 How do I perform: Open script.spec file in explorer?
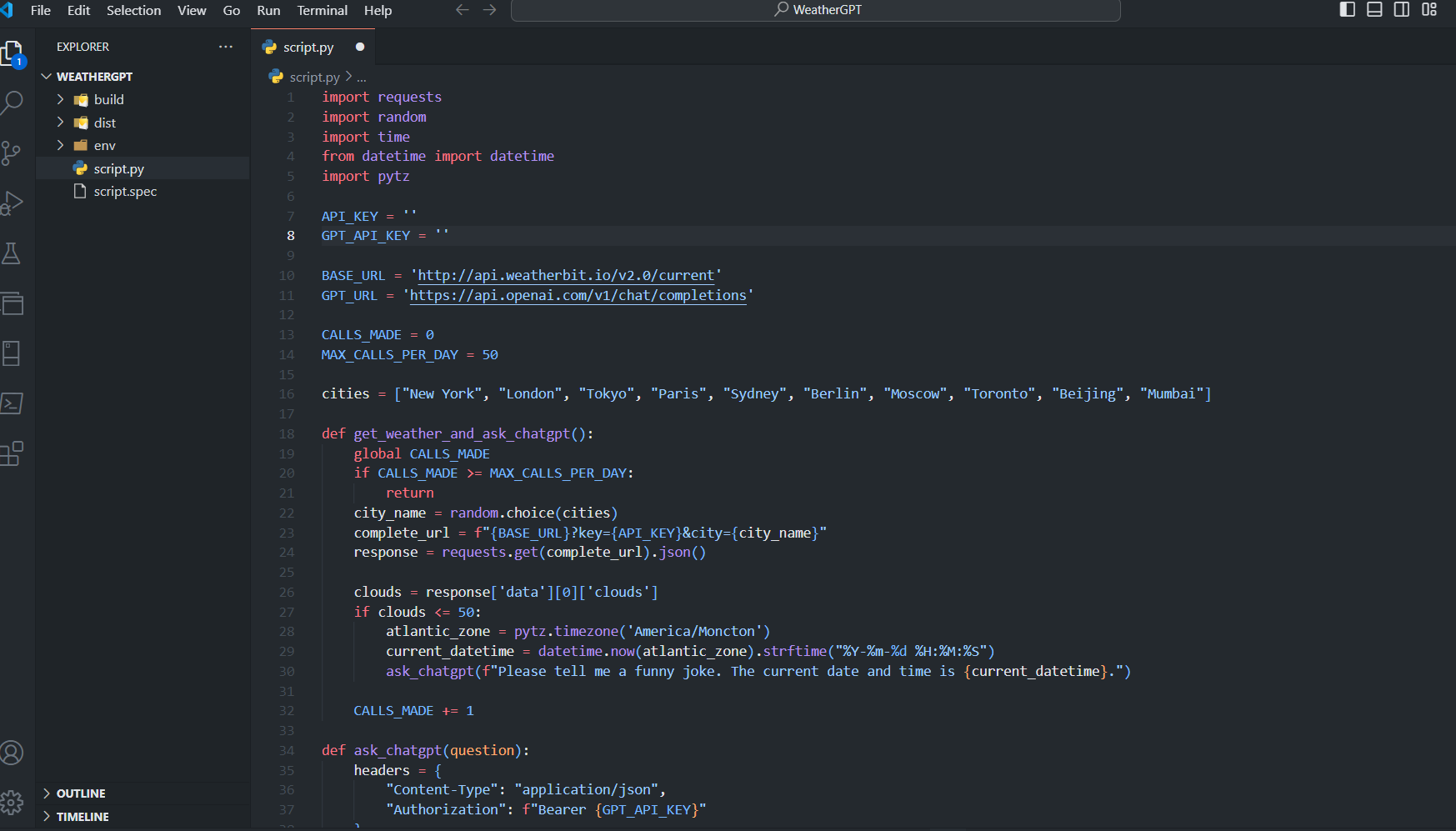tap(125, 191)
